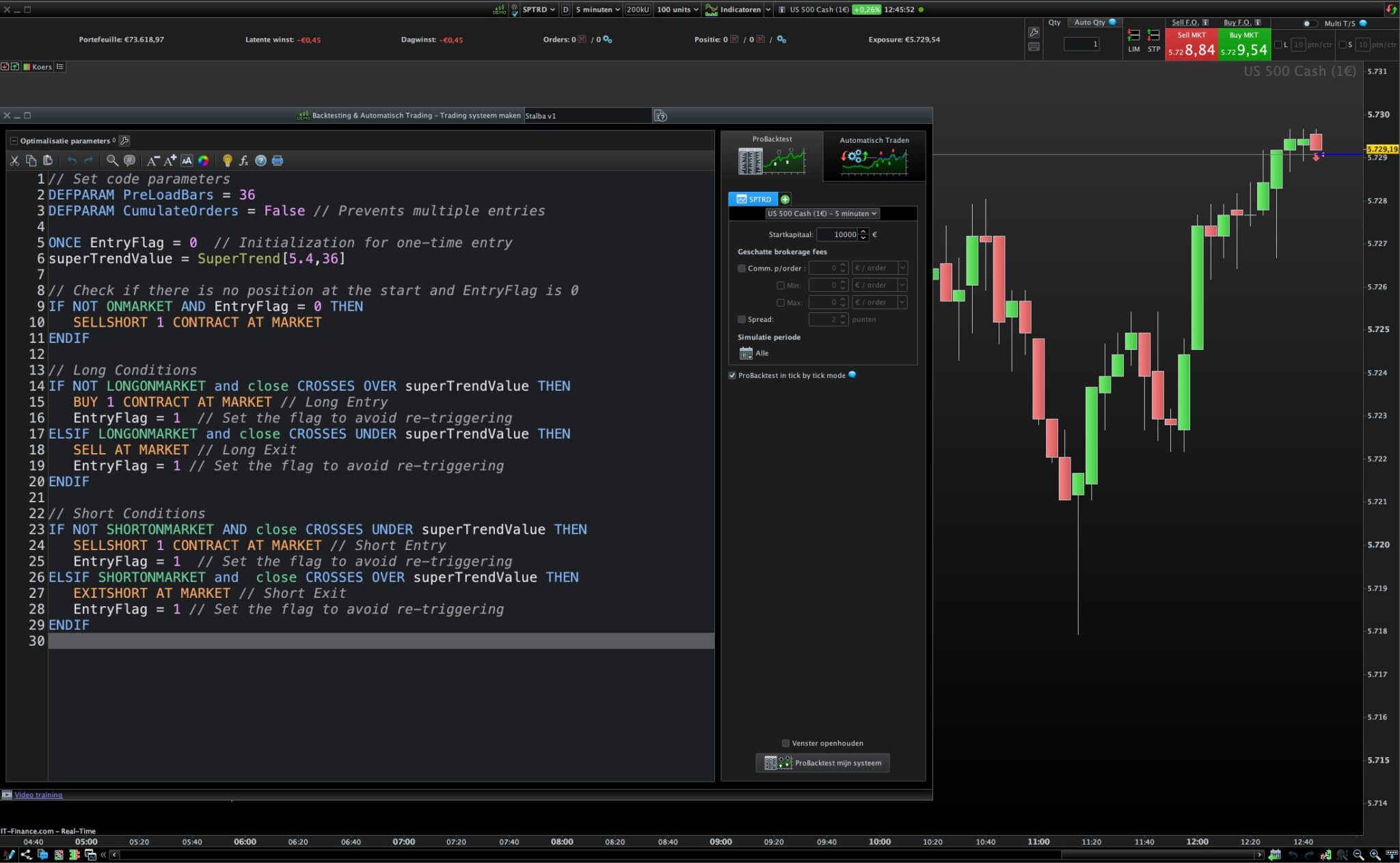1400x863 pixels.
Task: Click the printer icon in editor toolbar
Action: tap(278, 161)
